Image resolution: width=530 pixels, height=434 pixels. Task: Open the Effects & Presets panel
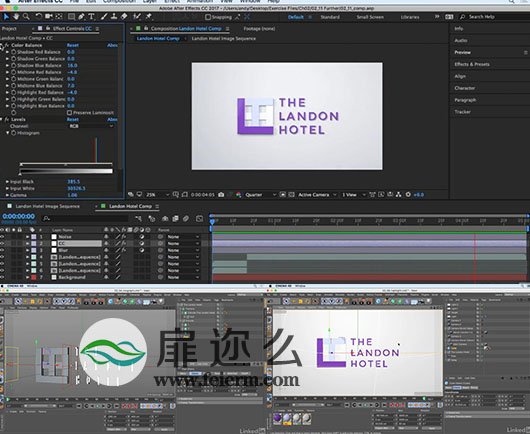pyautogui.click(x=472, y=64)
